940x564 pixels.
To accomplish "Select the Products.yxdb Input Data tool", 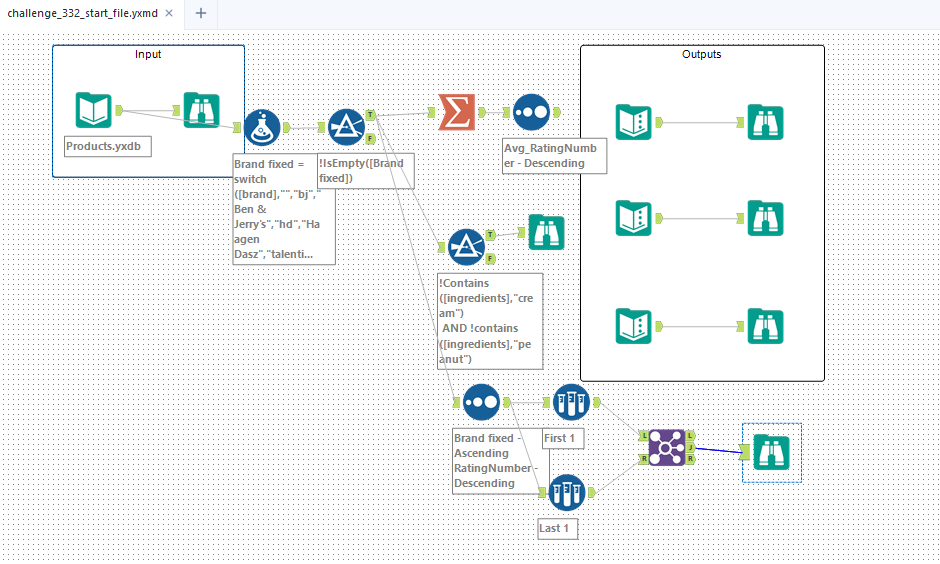I will 94,110.
